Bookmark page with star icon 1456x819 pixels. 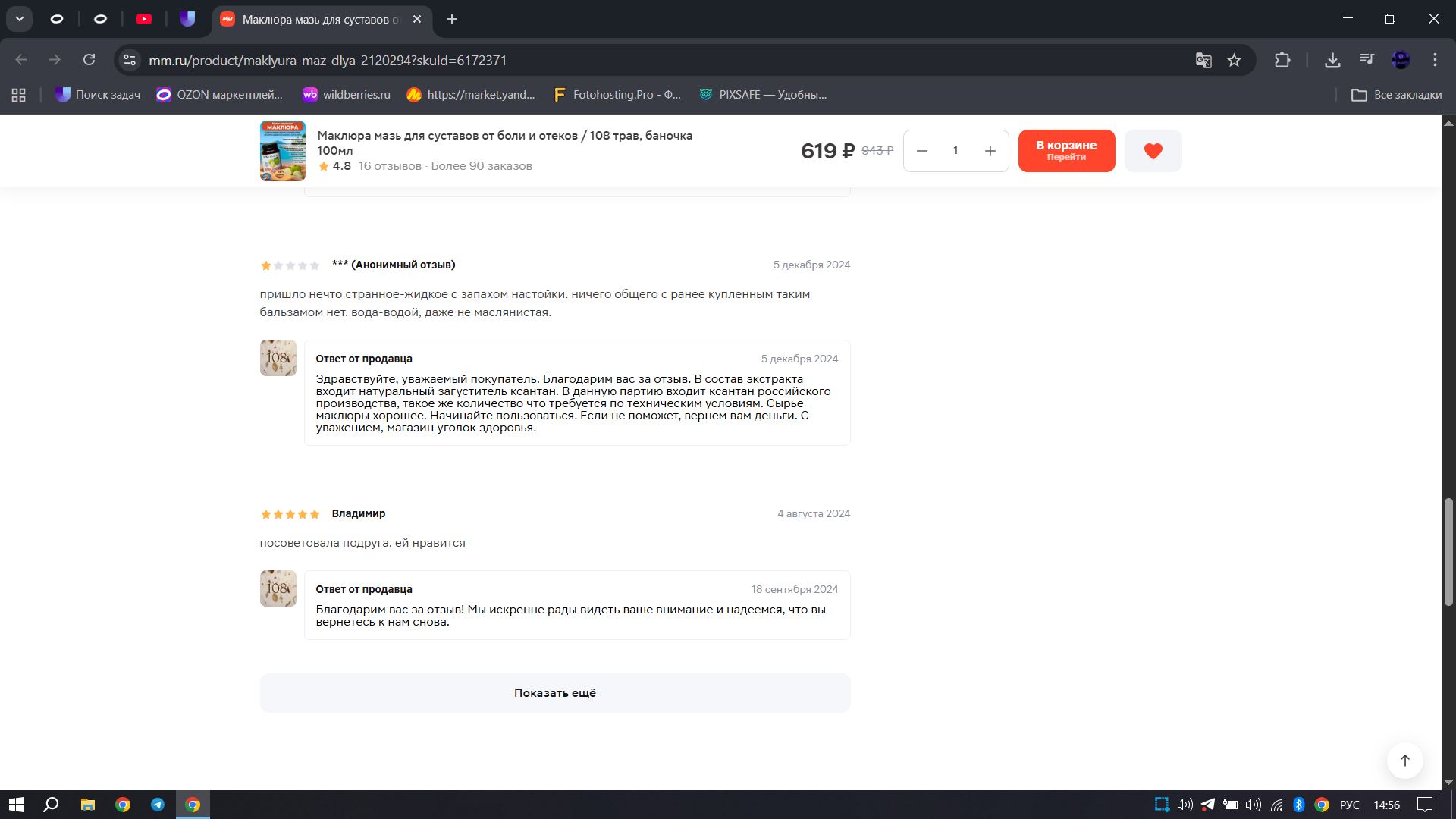(1235, 60)
